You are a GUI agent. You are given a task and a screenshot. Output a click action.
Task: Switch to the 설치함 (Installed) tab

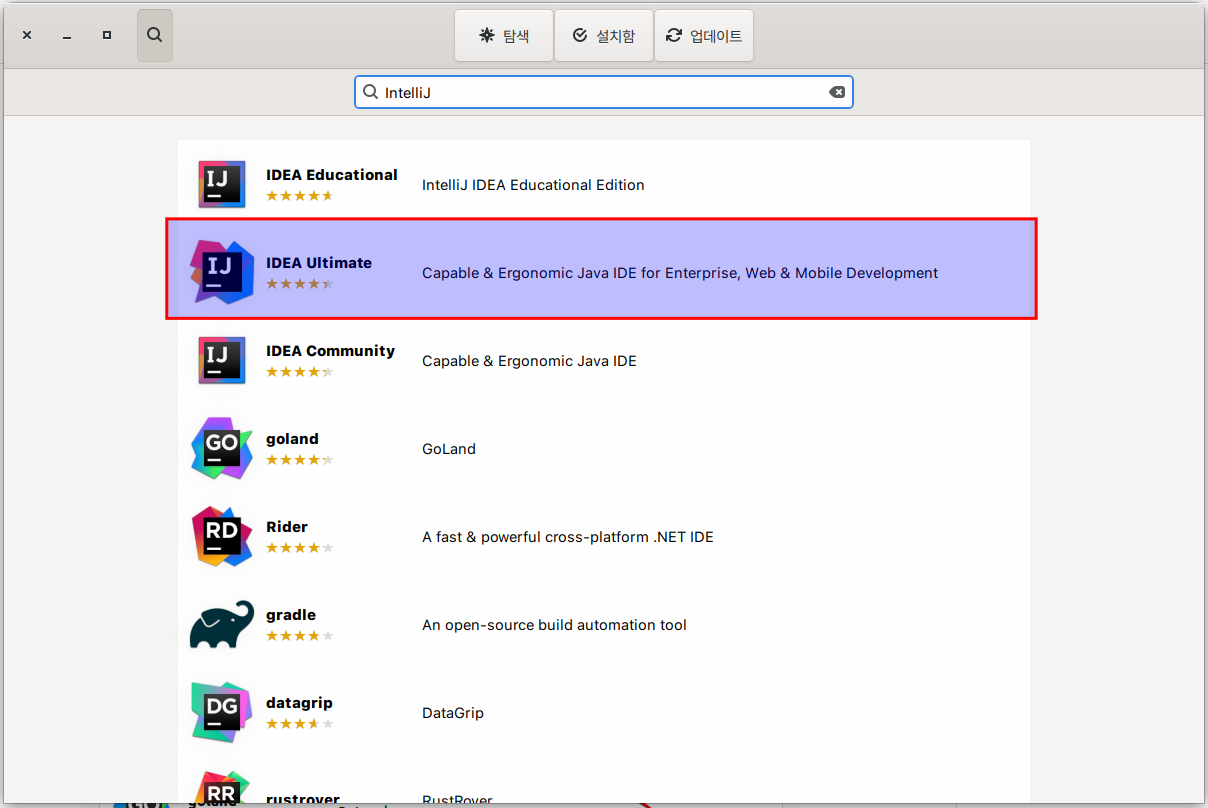coord(604,36)
